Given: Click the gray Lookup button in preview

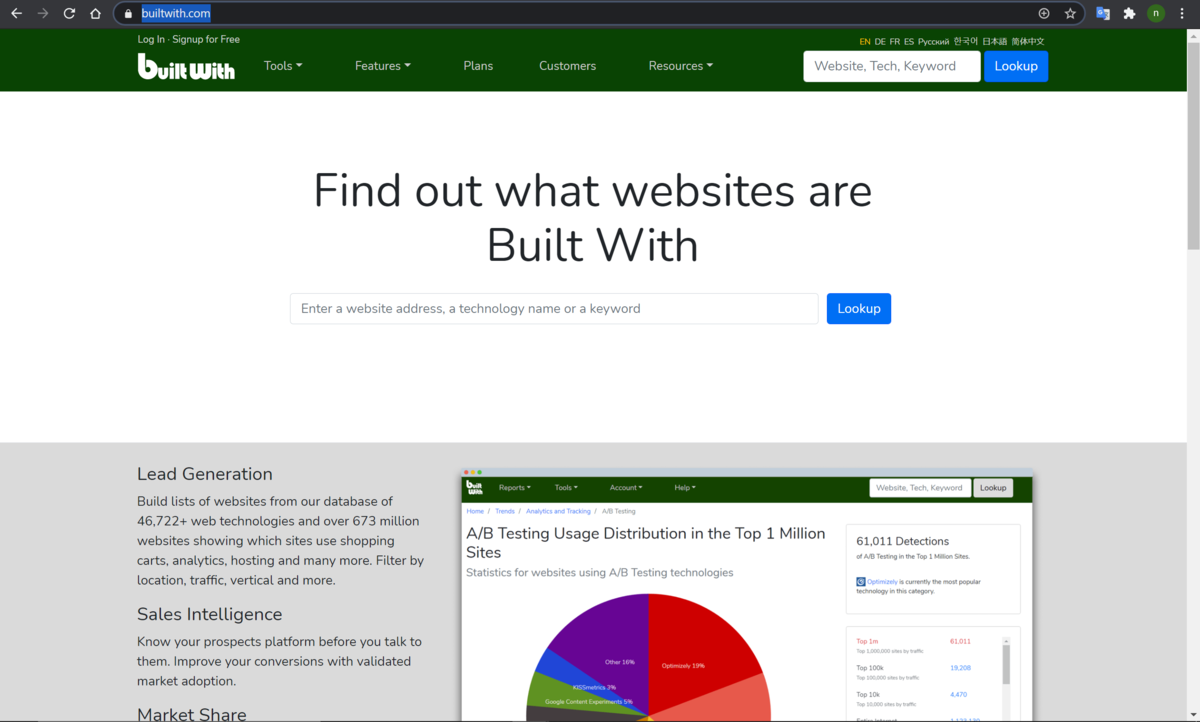Looking at the screenshot, I should coord(993,488).
